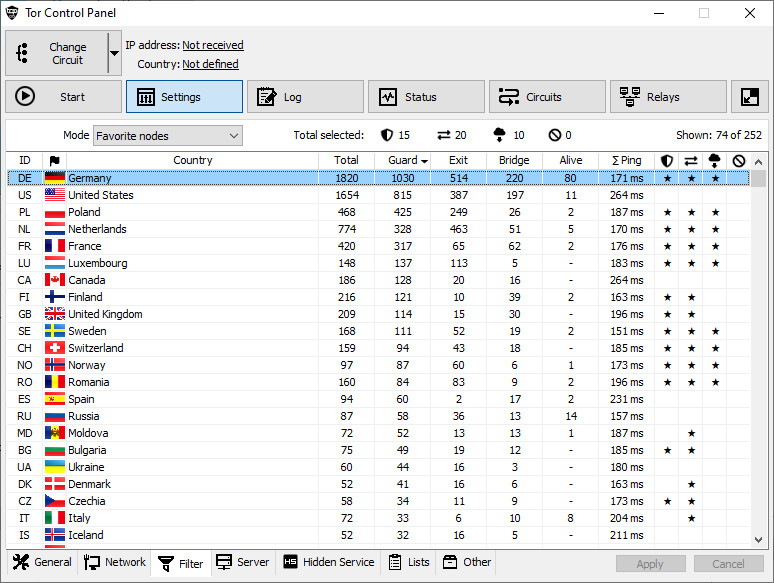Expand the Mode Favorite nodes combo box
774x583 pixels.
click(x=168, y=136)
